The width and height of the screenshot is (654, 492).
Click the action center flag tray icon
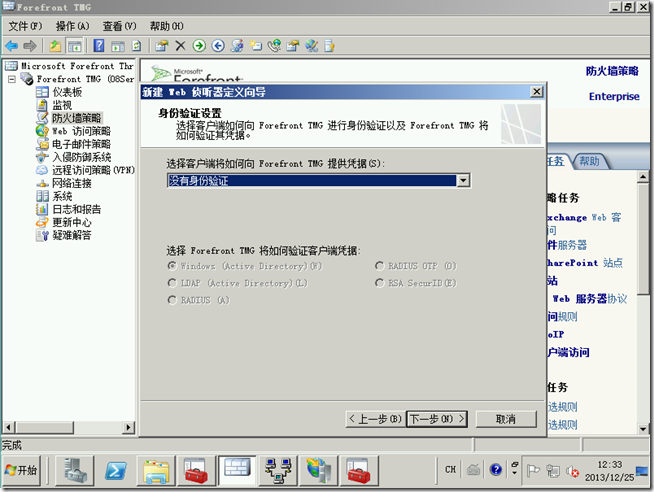[x=533, y=471]
